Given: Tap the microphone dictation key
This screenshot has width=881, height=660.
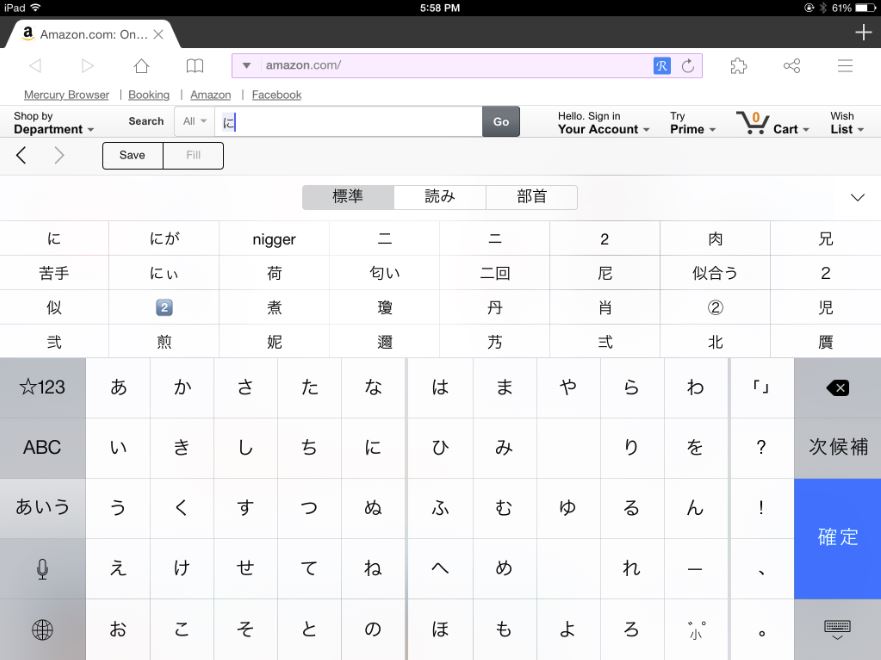Looking at the screenshot, I should tap(42, 568).
